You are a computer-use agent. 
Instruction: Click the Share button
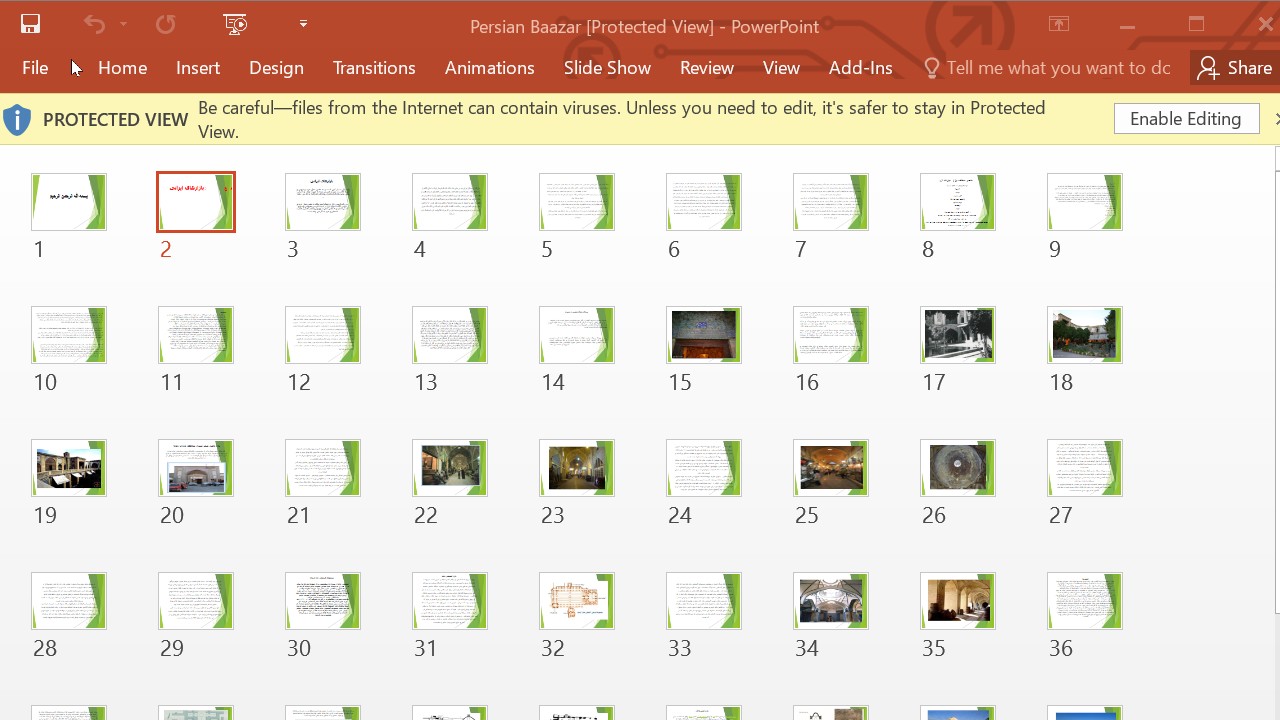click(1235, 68)
